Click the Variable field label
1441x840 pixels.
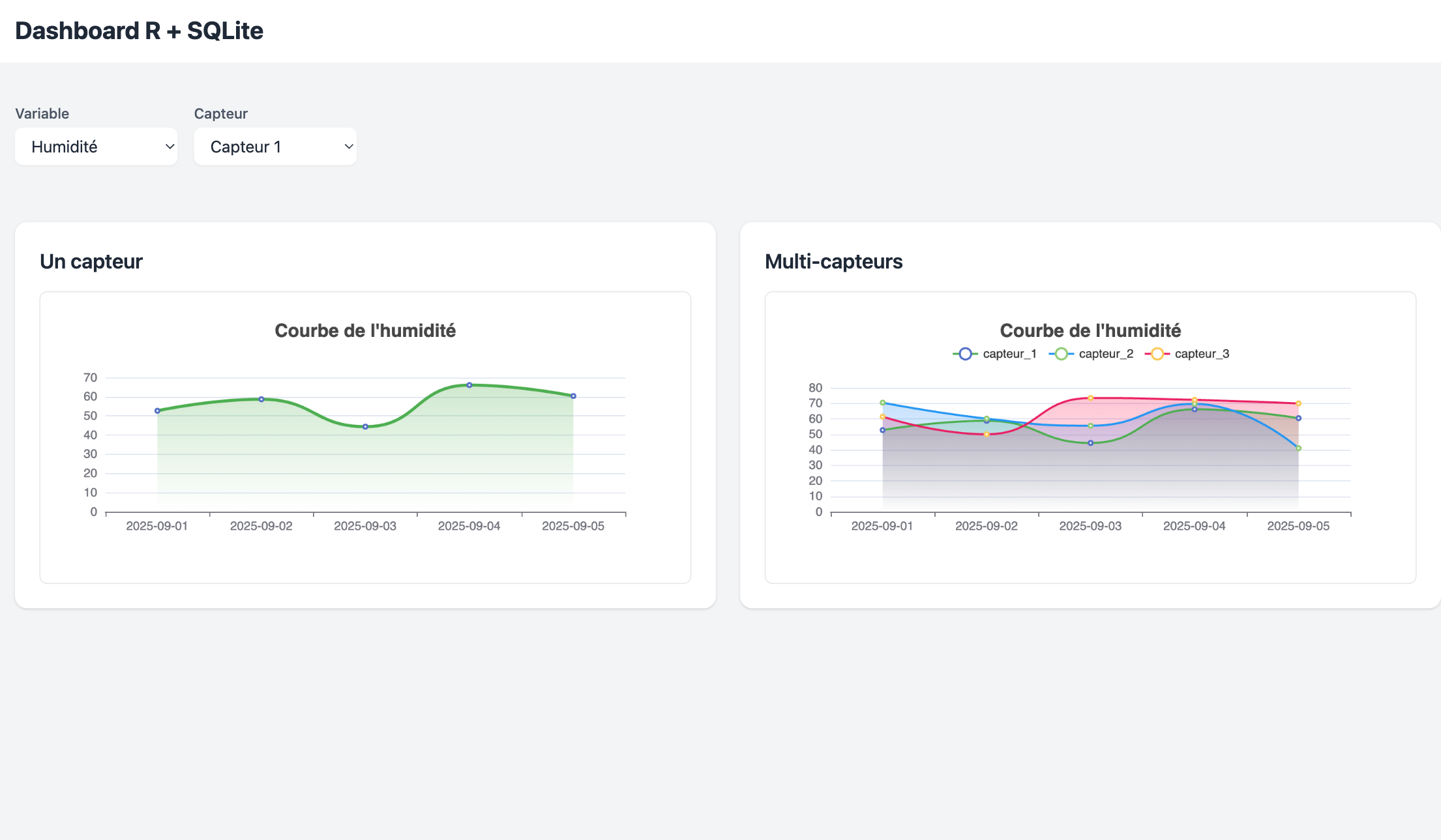tap(42, 113)
